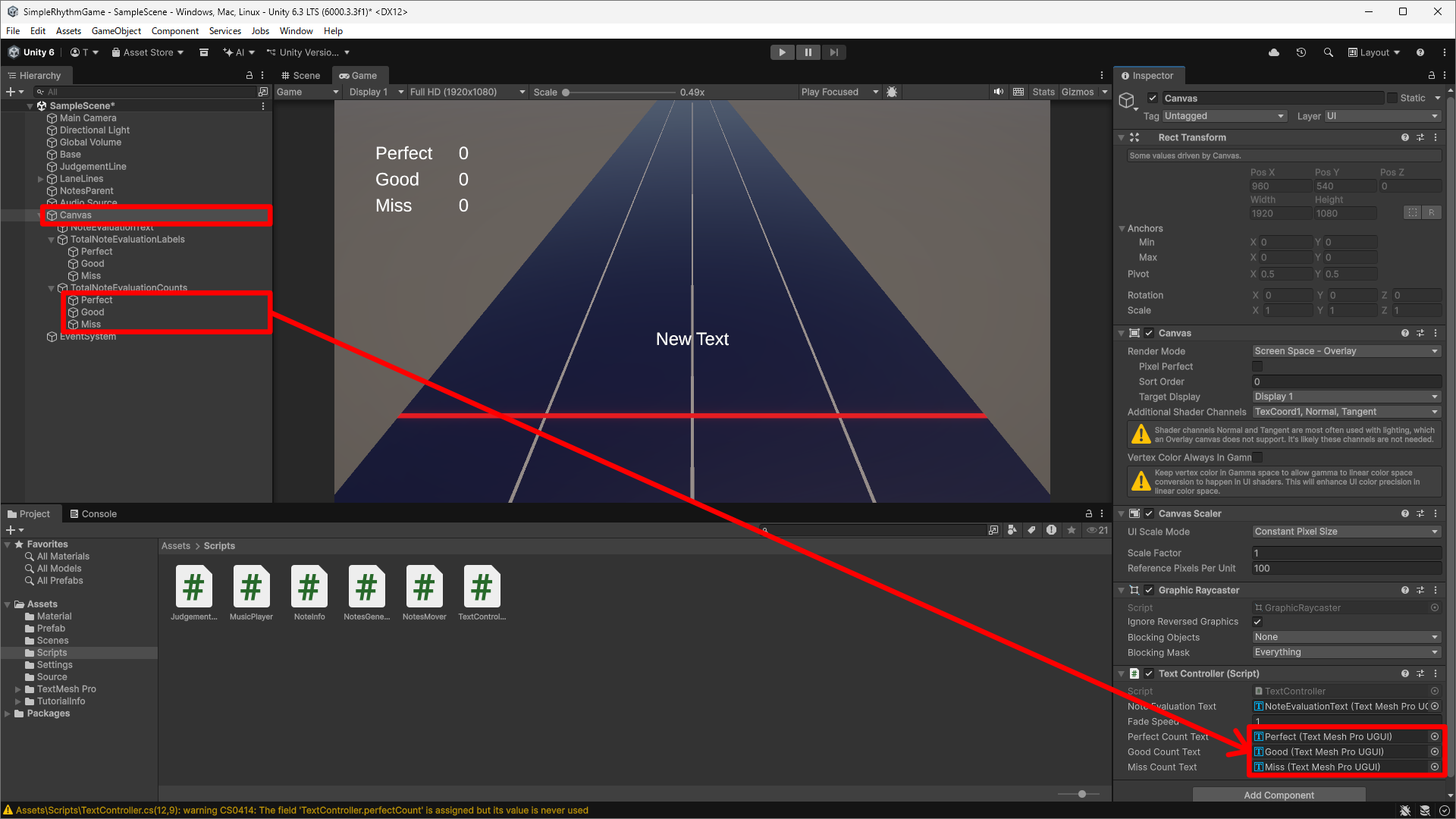The height and width of the screenshot is (819, 1456).
Task: Switch to the Console tab
Action: [93, 514]
